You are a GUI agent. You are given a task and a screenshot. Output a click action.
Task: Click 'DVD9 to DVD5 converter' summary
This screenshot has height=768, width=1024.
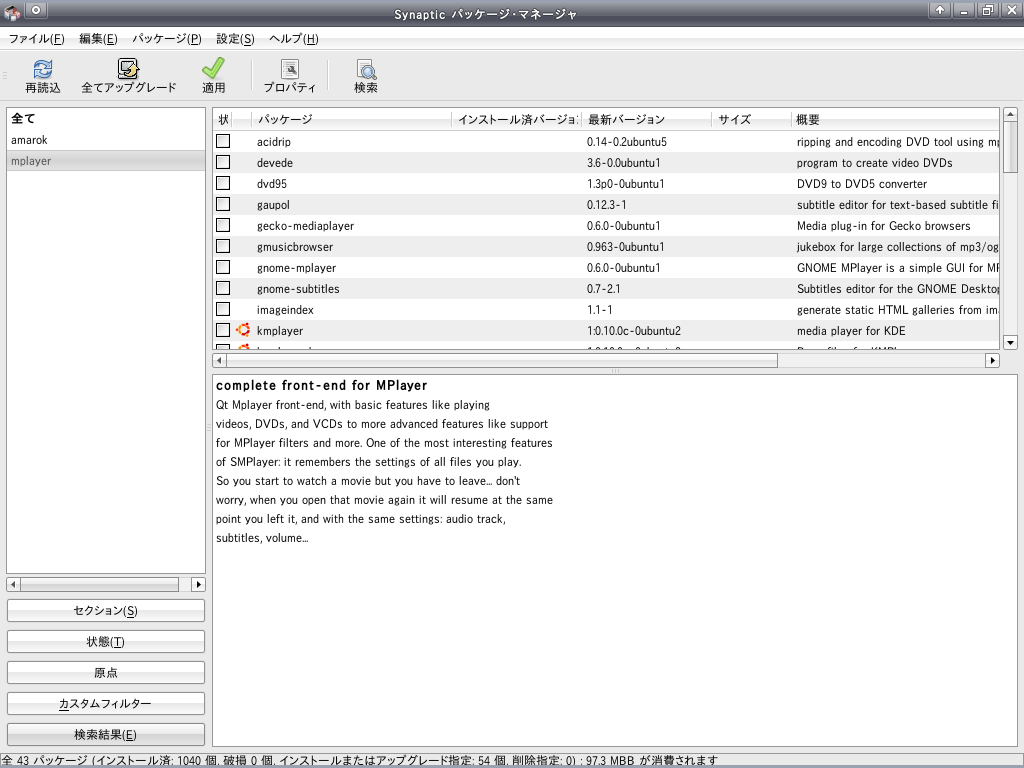point(861,184)
